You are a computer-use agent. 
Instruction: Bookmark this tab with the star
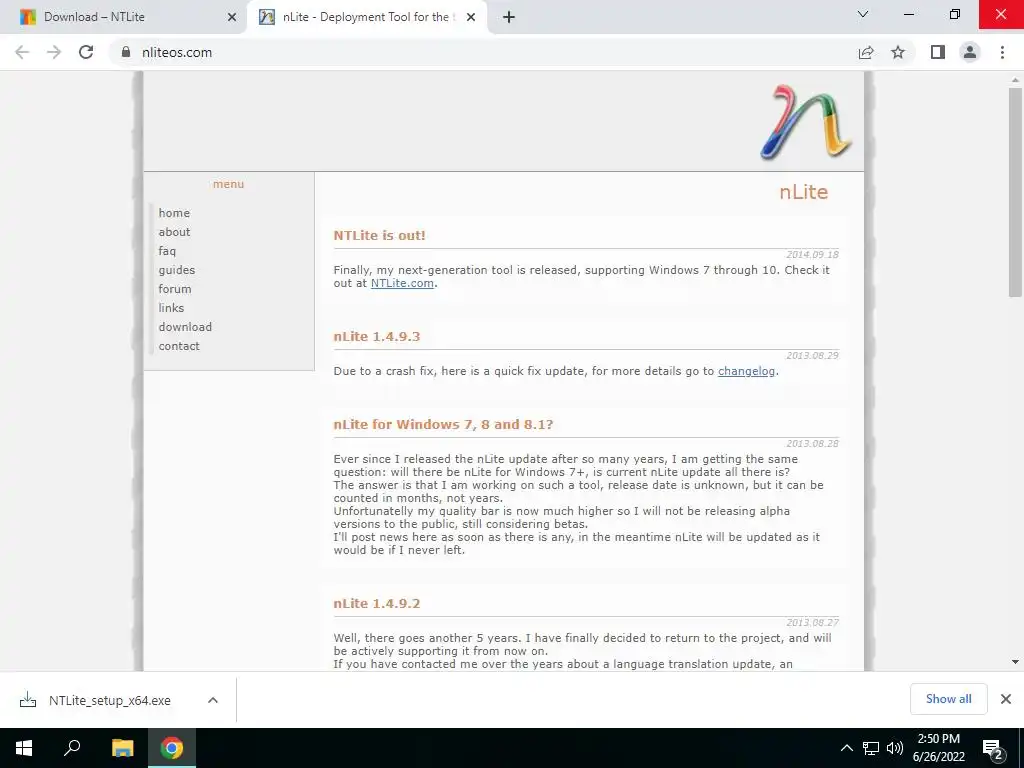click(898, 52)
